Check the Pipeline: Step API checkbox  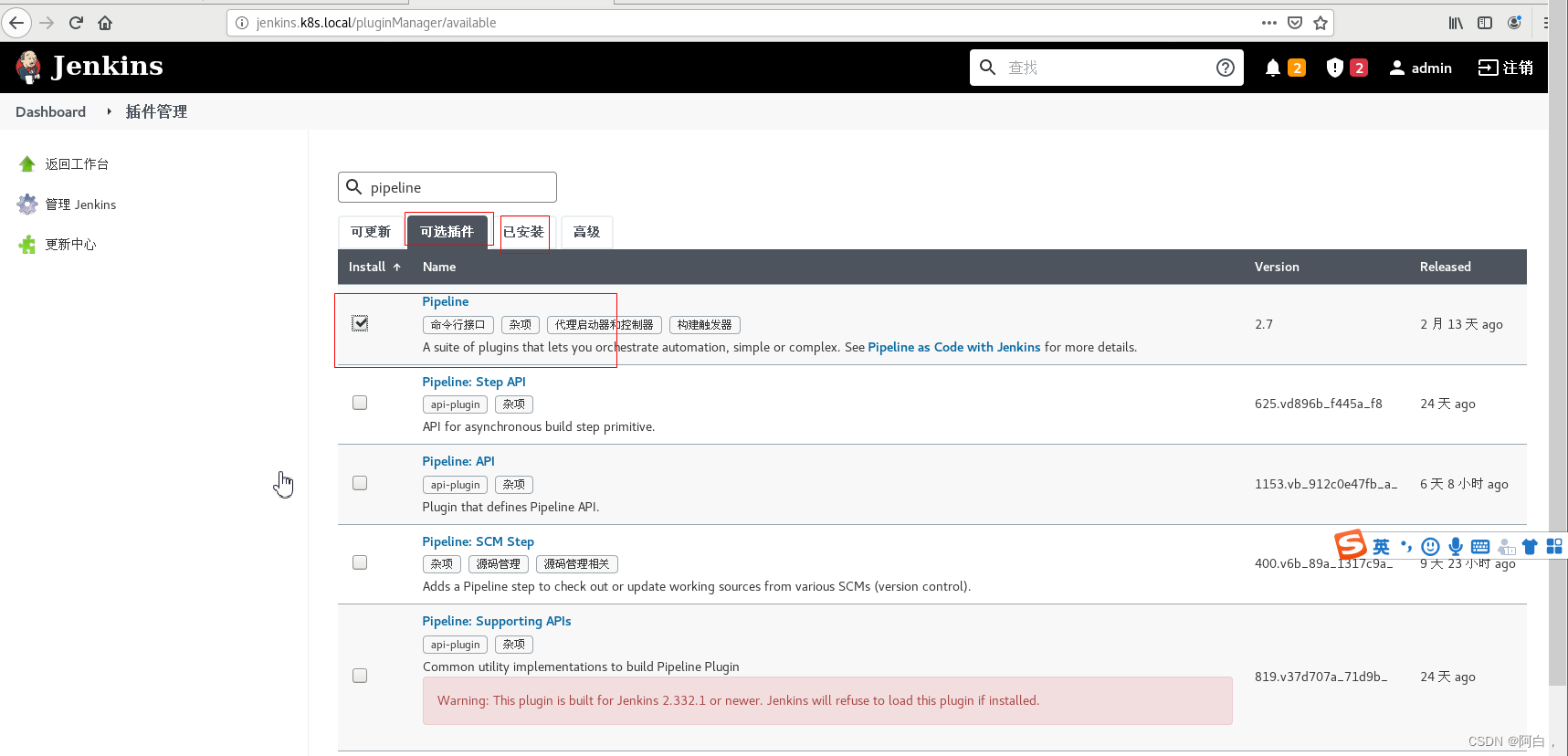point(360,403)
